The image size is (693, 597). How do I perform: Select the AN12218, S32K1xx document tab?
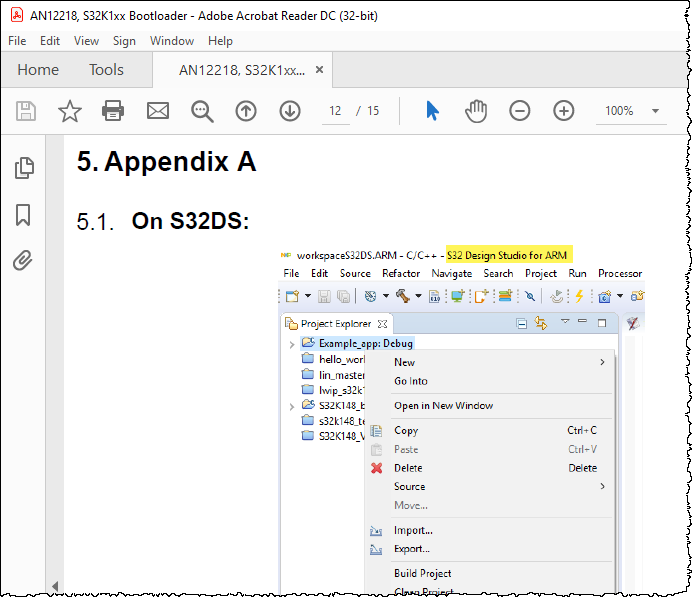point(242,70)
